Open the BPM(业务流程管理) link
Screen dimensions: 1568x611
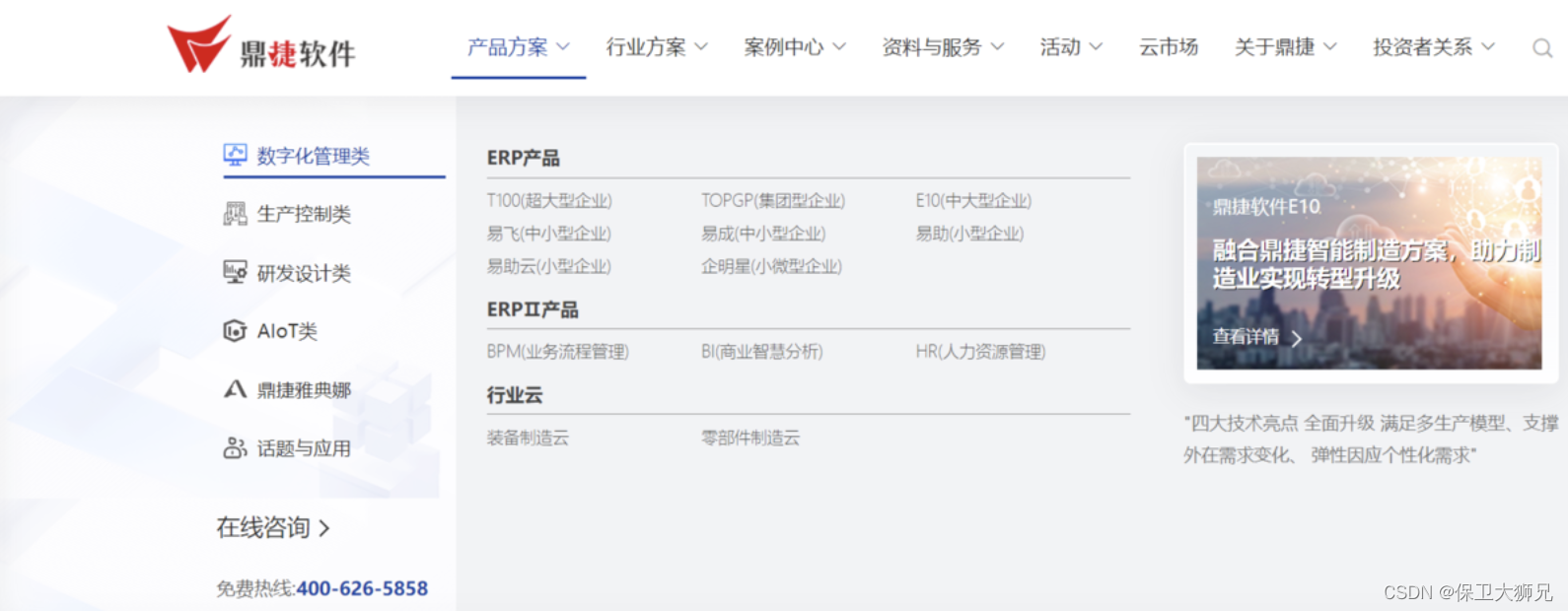click(x=557, y=351)
